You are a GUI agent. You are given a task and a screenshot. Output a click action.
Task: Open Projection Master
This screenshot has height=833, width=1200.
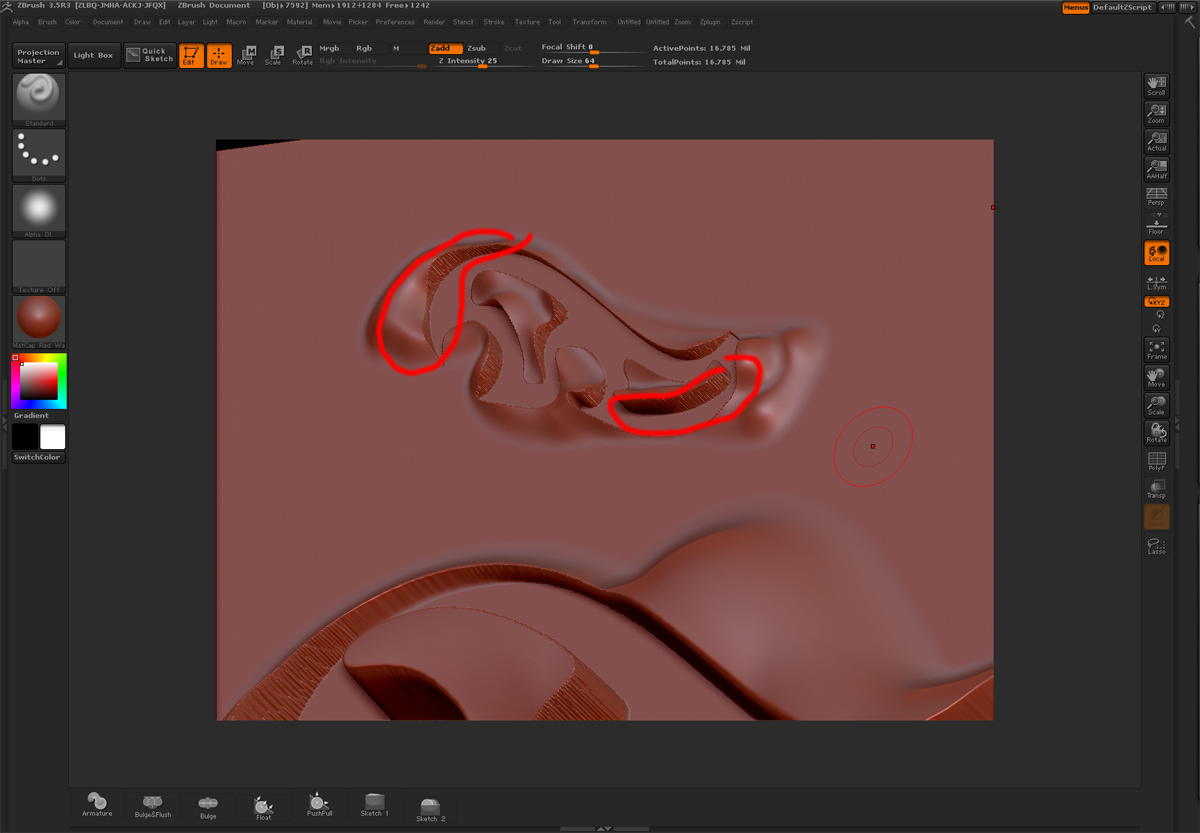point(38,56)
